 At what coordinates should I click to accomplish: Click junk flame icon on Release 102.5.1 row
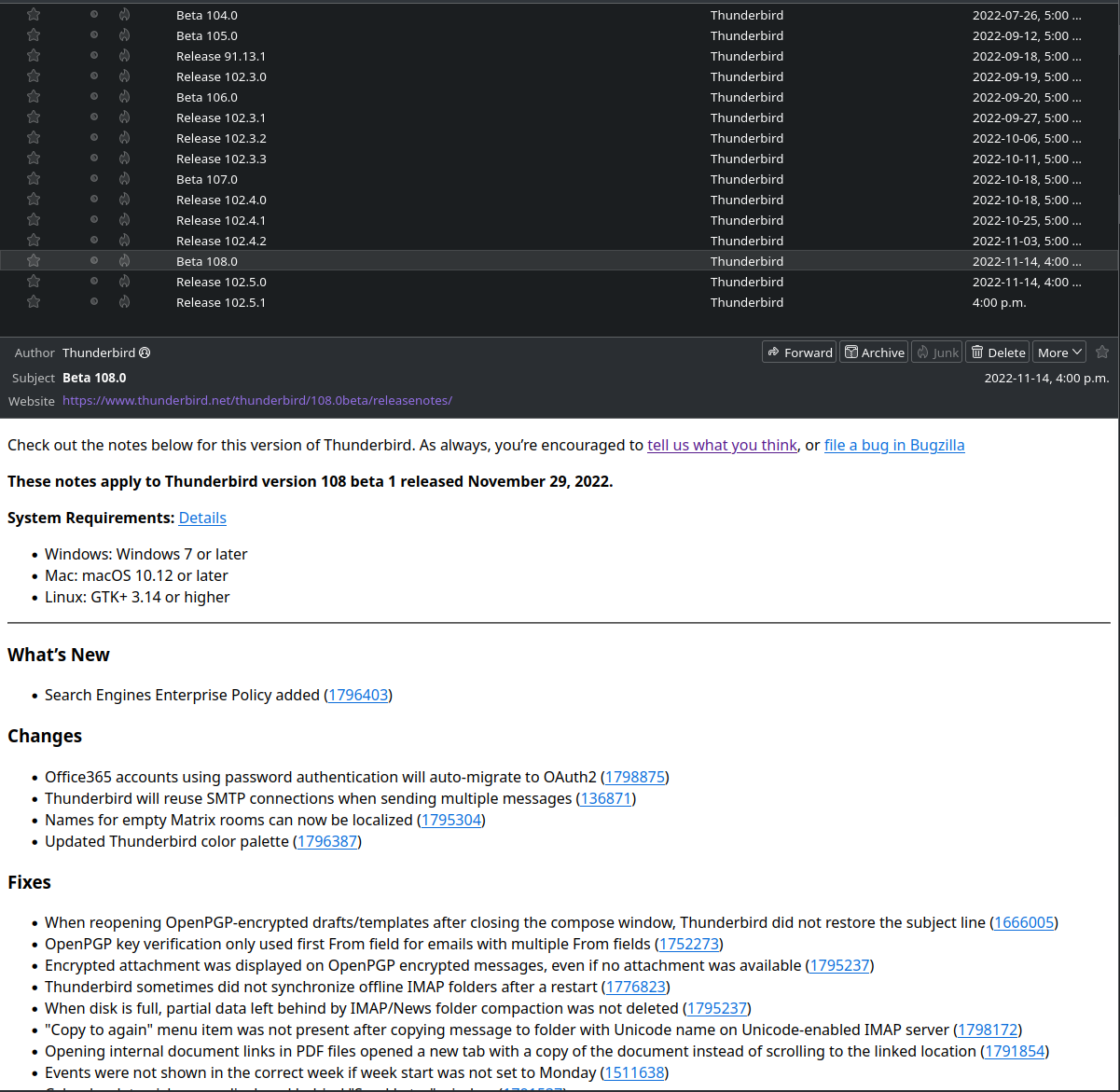124,302
